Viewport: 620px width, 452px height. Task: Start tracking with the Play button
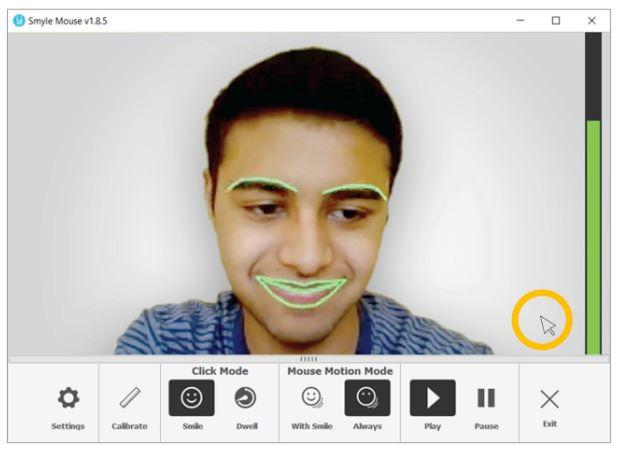(433, 398)
